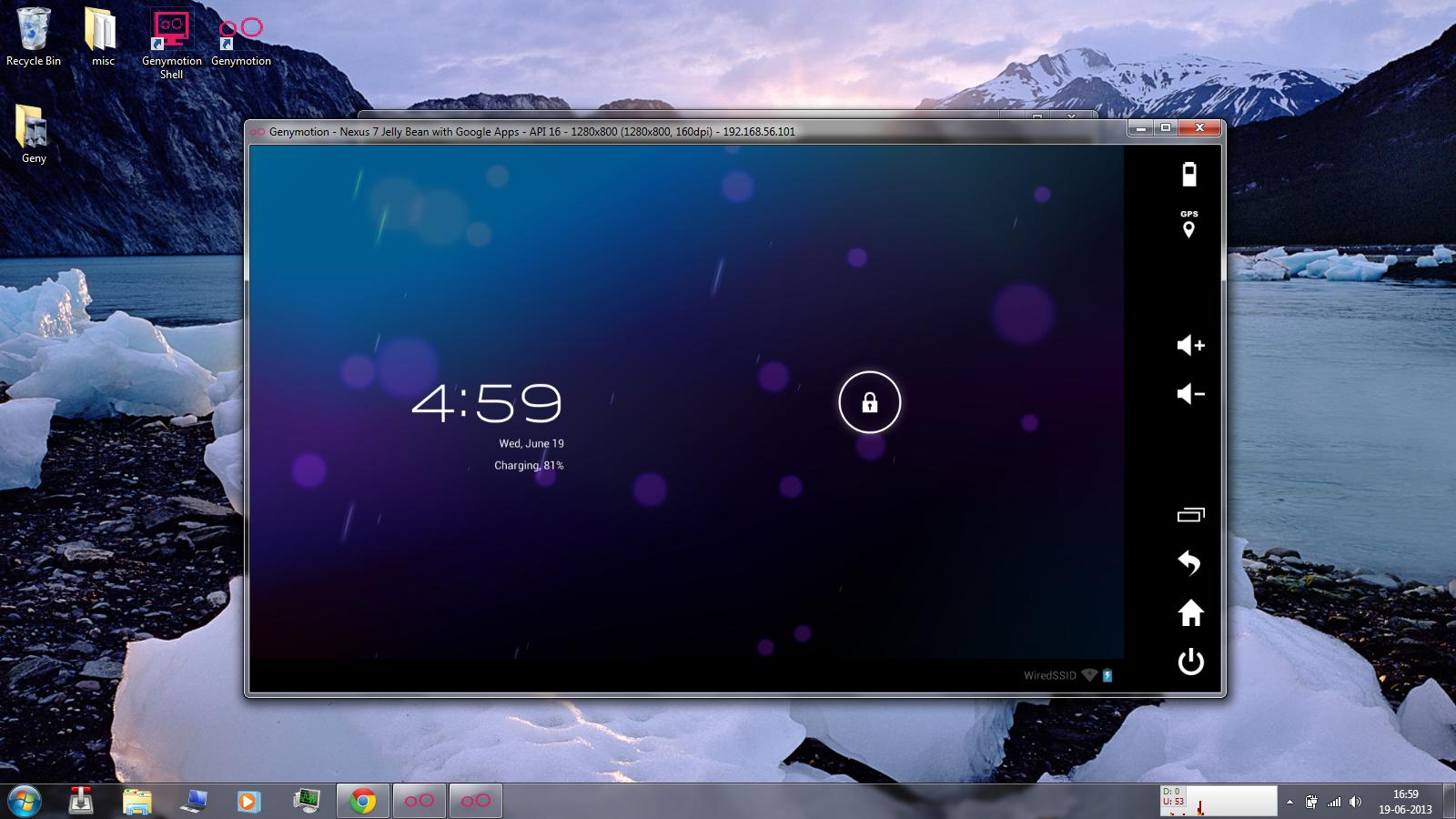The image size is (1456, 819).
Task: Tap the WiredSSID wifi status icon
Action: coord(1088,675)
